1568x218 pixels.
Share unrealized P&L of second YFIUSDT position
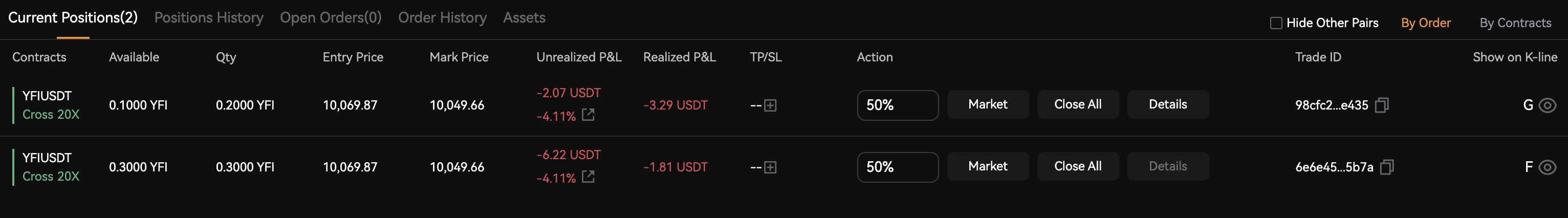tap(588, 177)
